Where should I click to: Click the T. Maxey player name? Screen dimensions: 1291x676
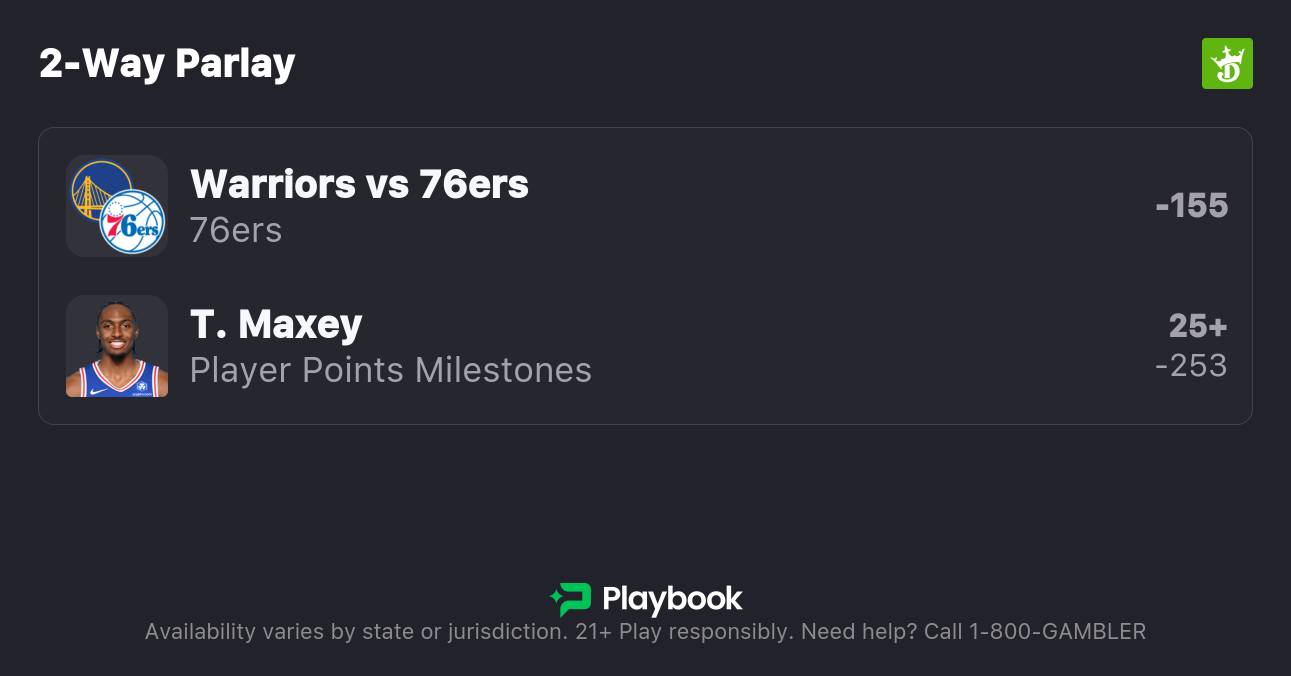276,324
